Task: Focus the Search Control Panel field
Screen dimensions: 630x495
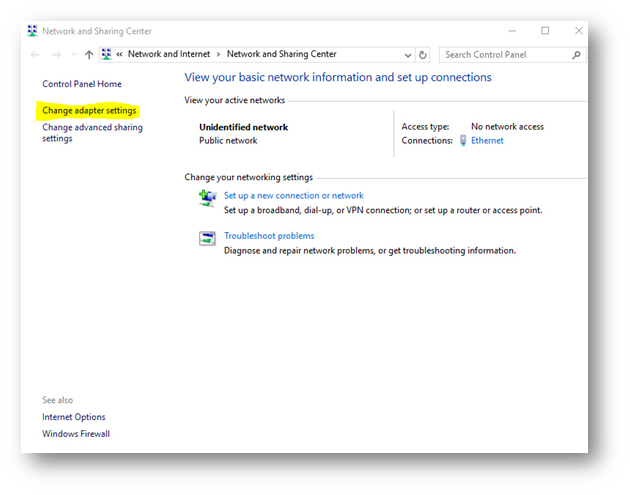Action: [x=505, y=55]
